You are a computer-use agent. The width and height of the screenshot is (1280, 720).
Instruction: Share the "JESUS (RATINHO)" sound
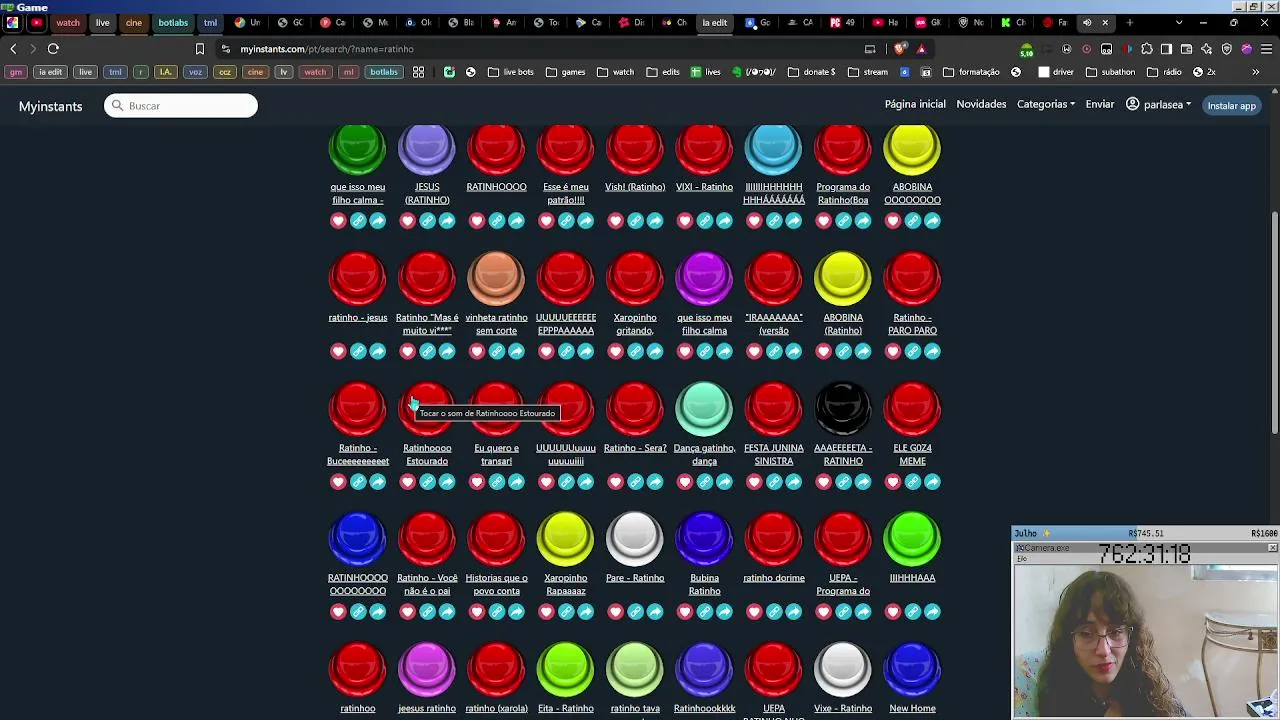click(x=447, y=221)
